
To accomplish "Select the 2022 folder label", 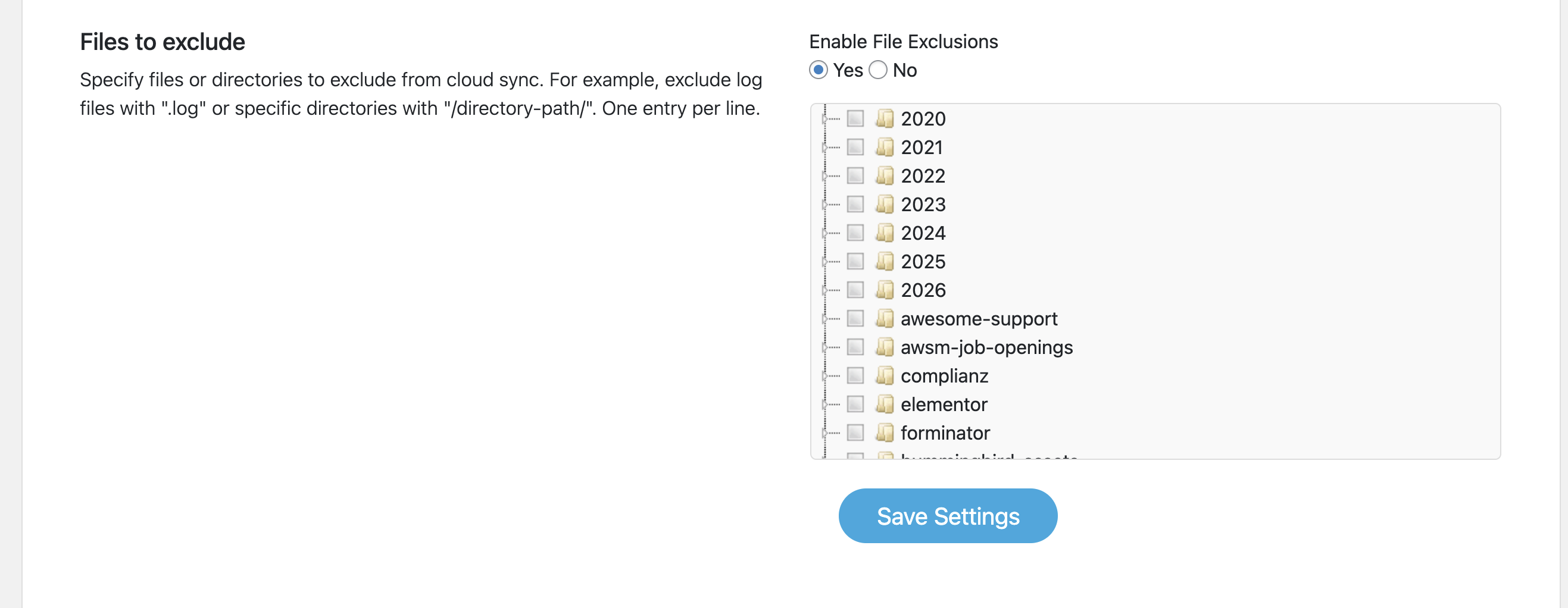I will pos(923,175).
